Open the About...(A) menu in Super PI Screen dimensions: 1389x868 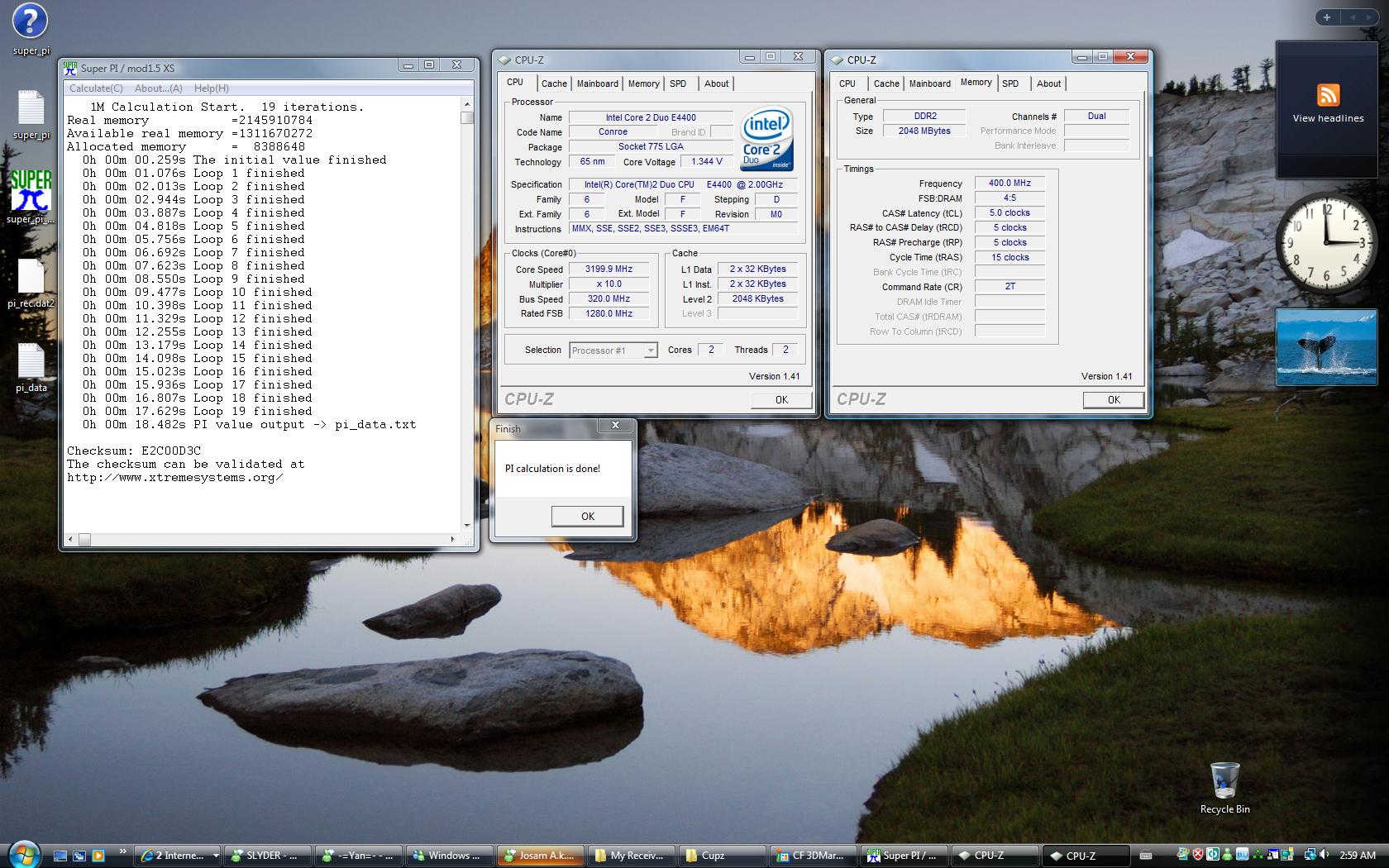click(x=159, y=88)
